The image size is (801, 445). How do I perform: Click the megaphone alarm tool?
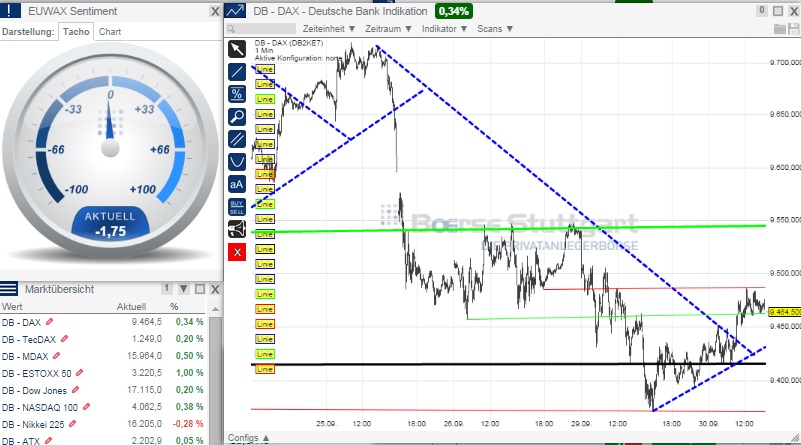point(237,229)
